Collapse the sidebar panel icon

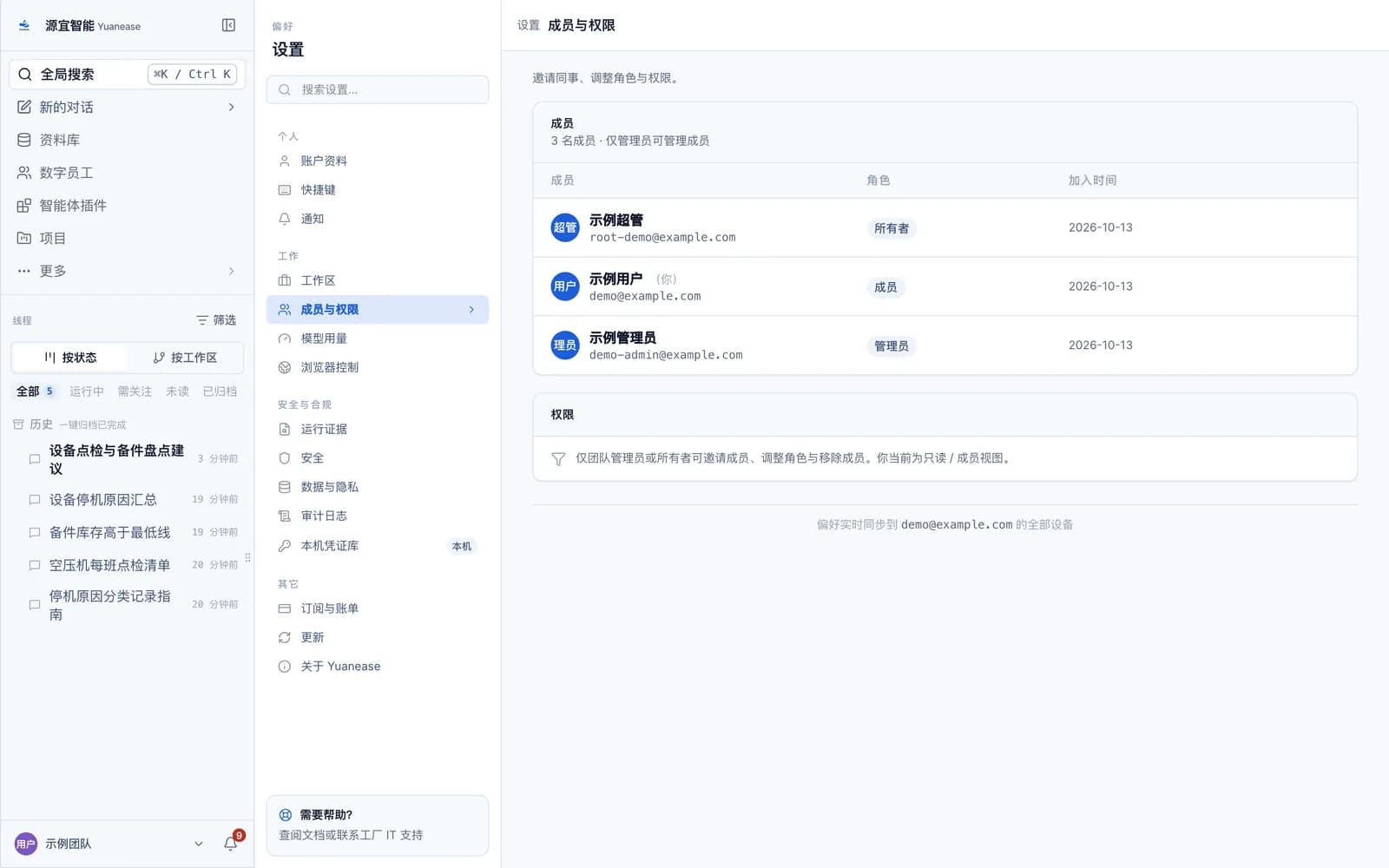(228, 25)
